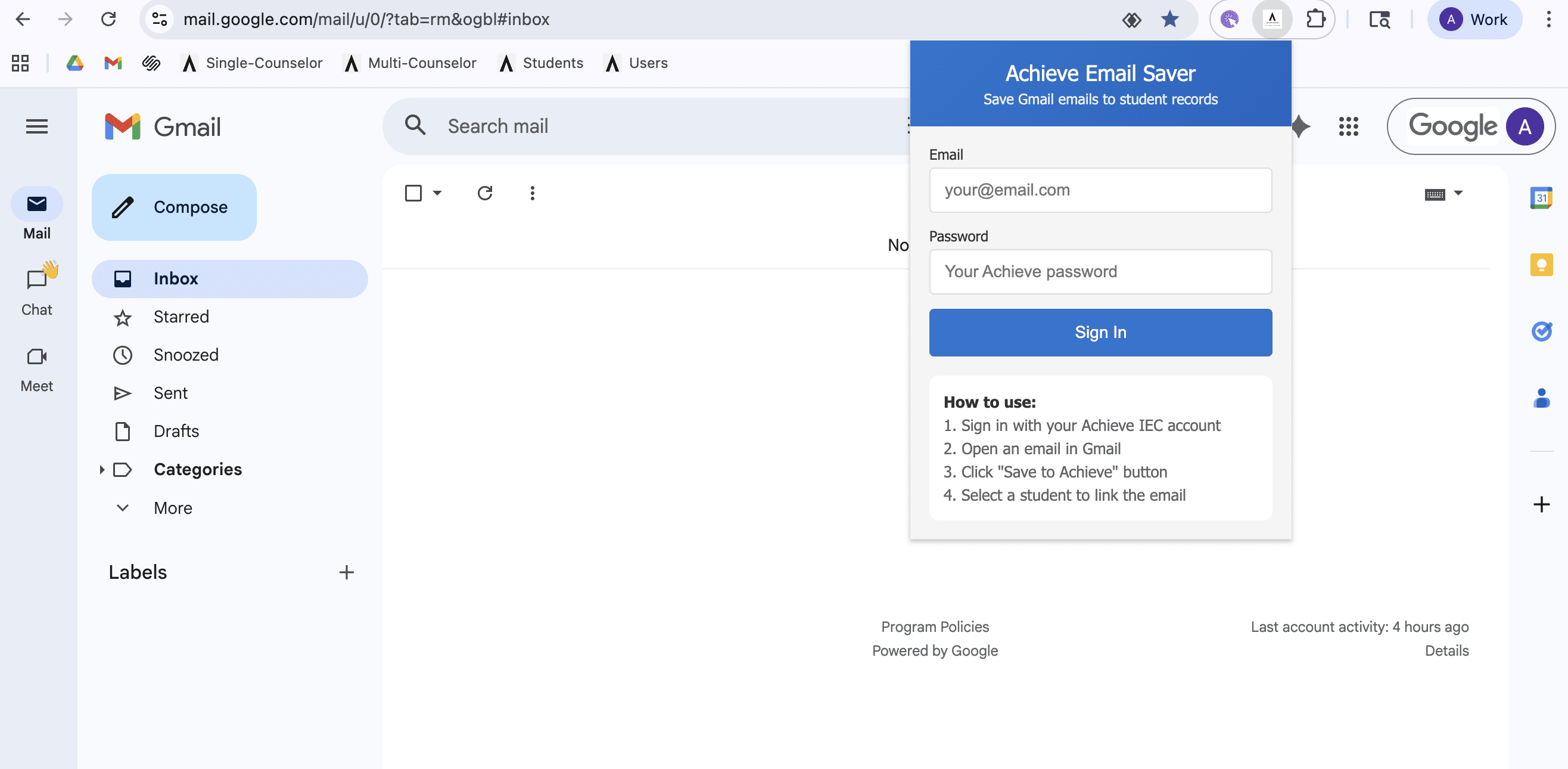Screen dimensions: 1568x769
Task: Open the Google apps grid
Action: click(x=1348, y=126)
